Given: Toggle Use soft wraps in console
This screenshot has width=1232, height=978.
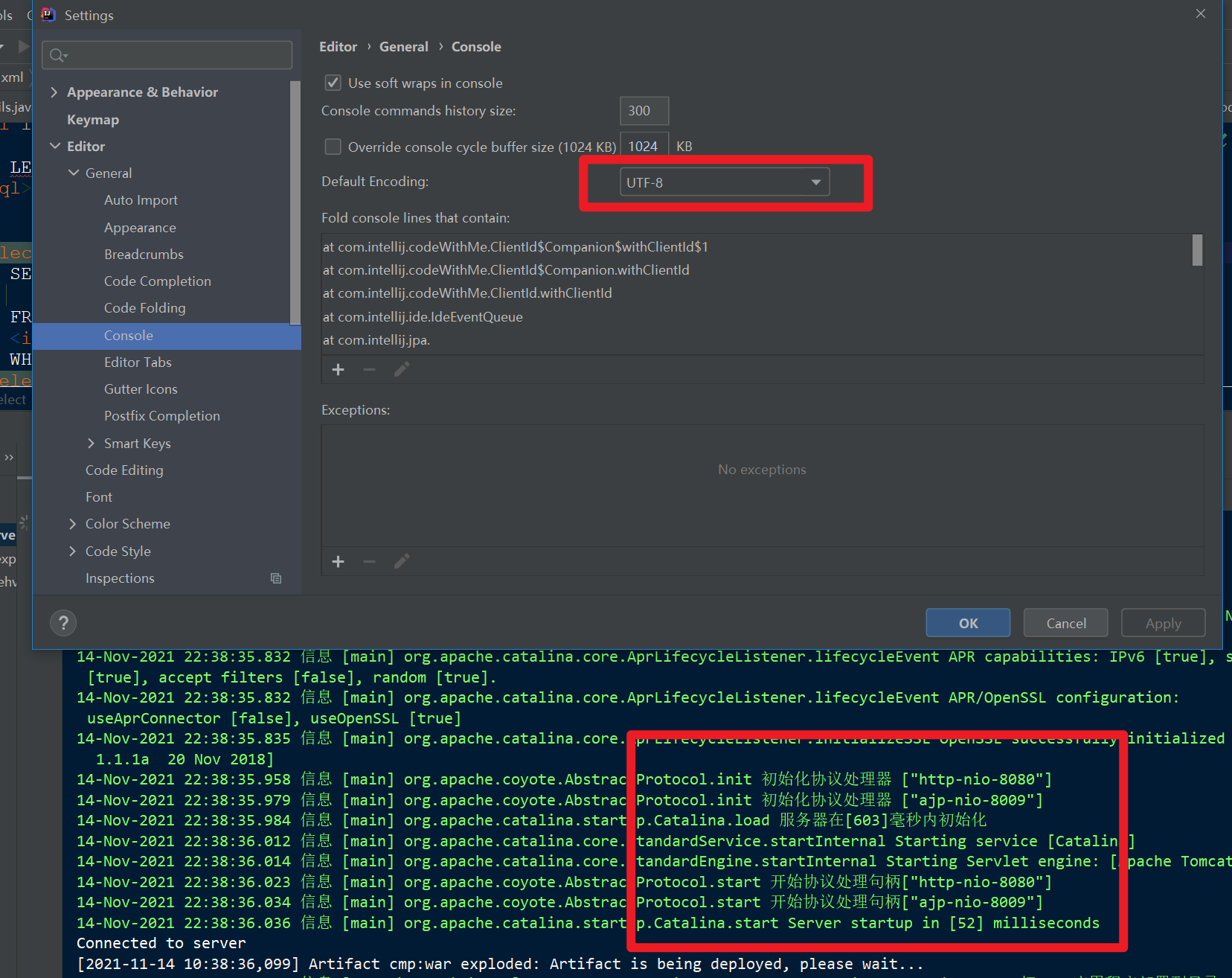Looking at the screenshot, I should (333, 83).
